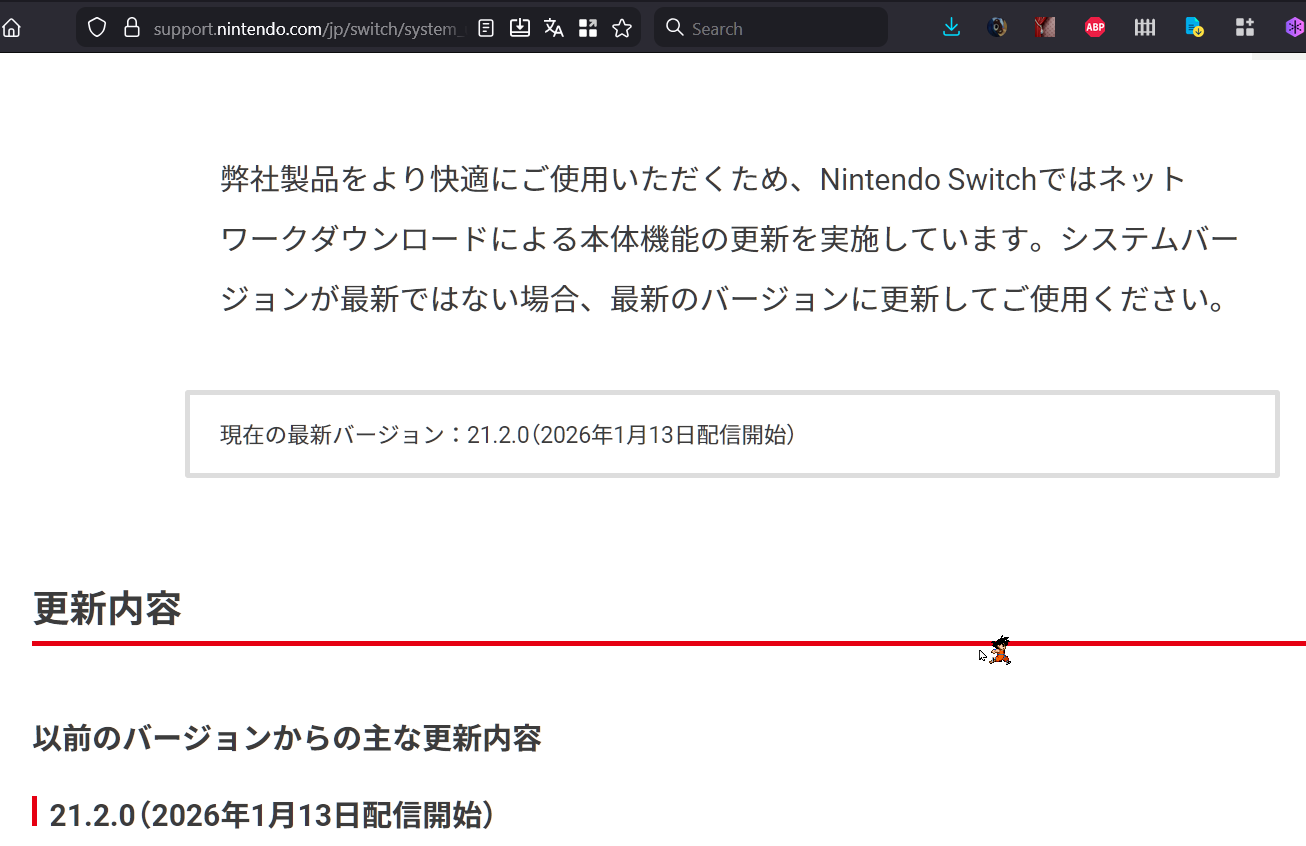Click the 21.2.0 (2026年1月13日配信開始) version heading
This screenshot has height=846, width=1306.
pos(272,815)
